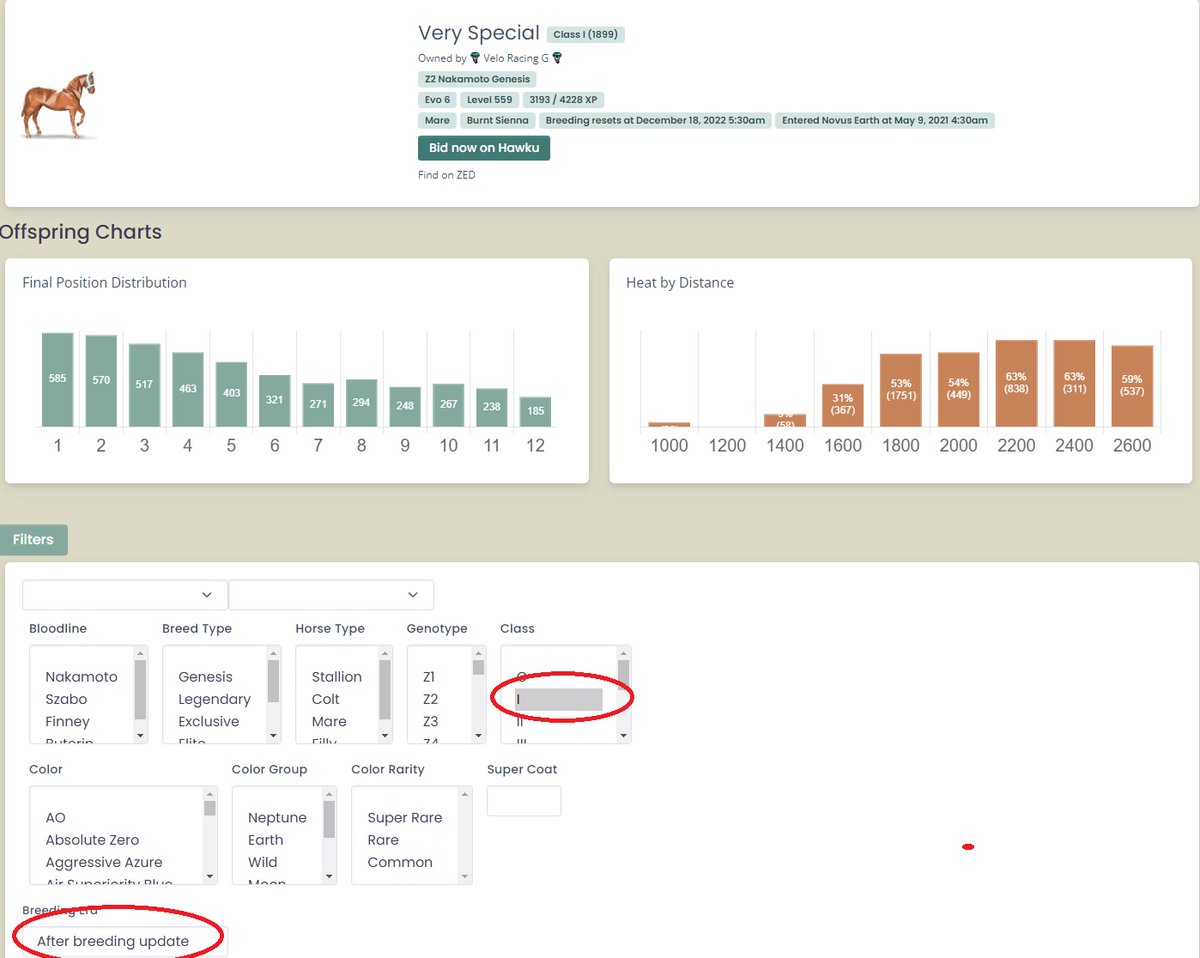Click the Filters button
This screenshot has width=1200, height=958.
click(x=33, y=539)
